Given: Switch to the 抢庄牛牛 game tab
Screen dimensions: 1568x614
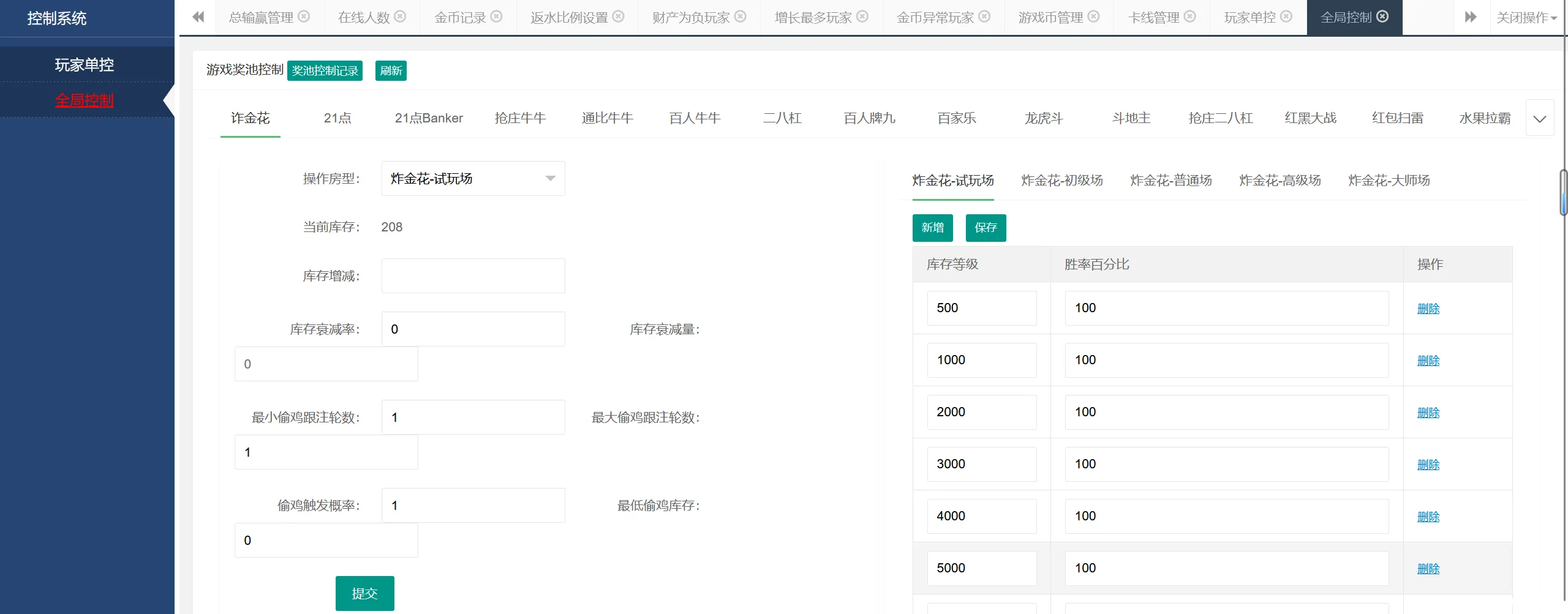Looking at the screenshot, I should tap(520, 118).
